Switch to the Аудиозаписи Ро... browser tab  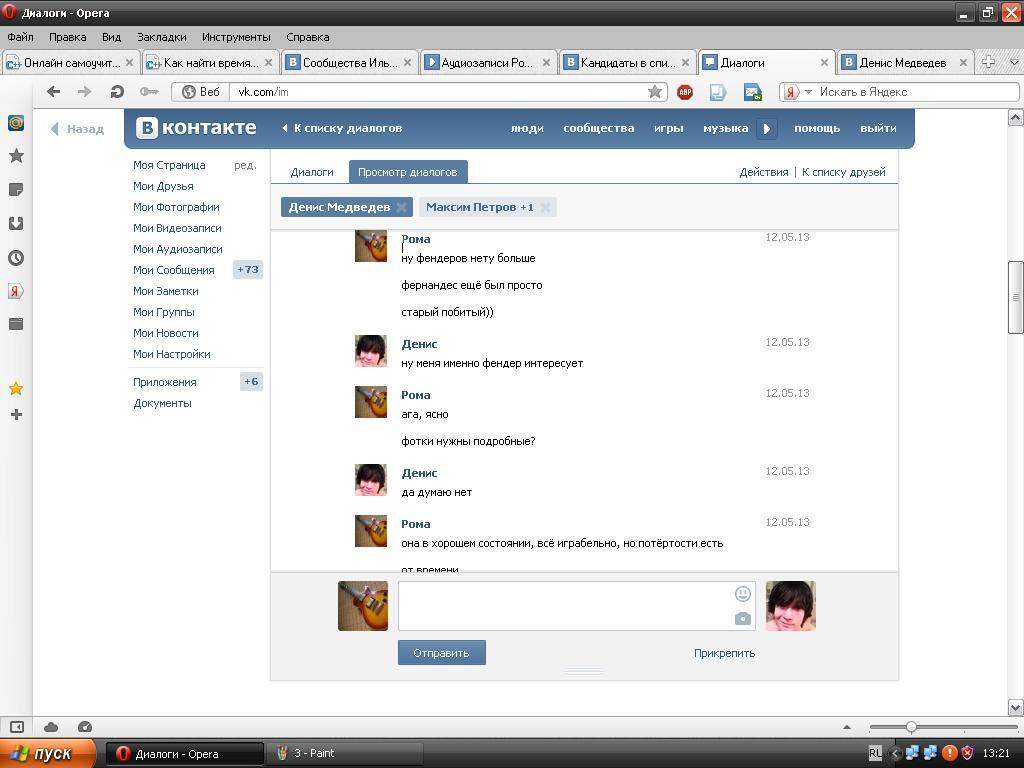(488, 63)
